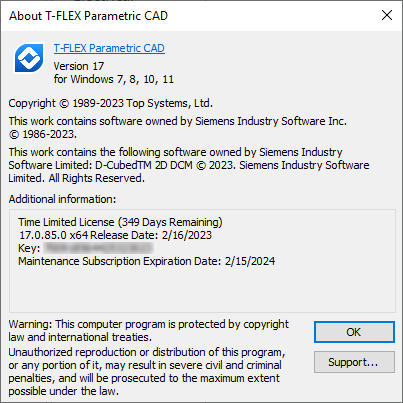This screenshot has height=403, width=403.
Task: Close the About dialog with the X
Action: point(387,15)
